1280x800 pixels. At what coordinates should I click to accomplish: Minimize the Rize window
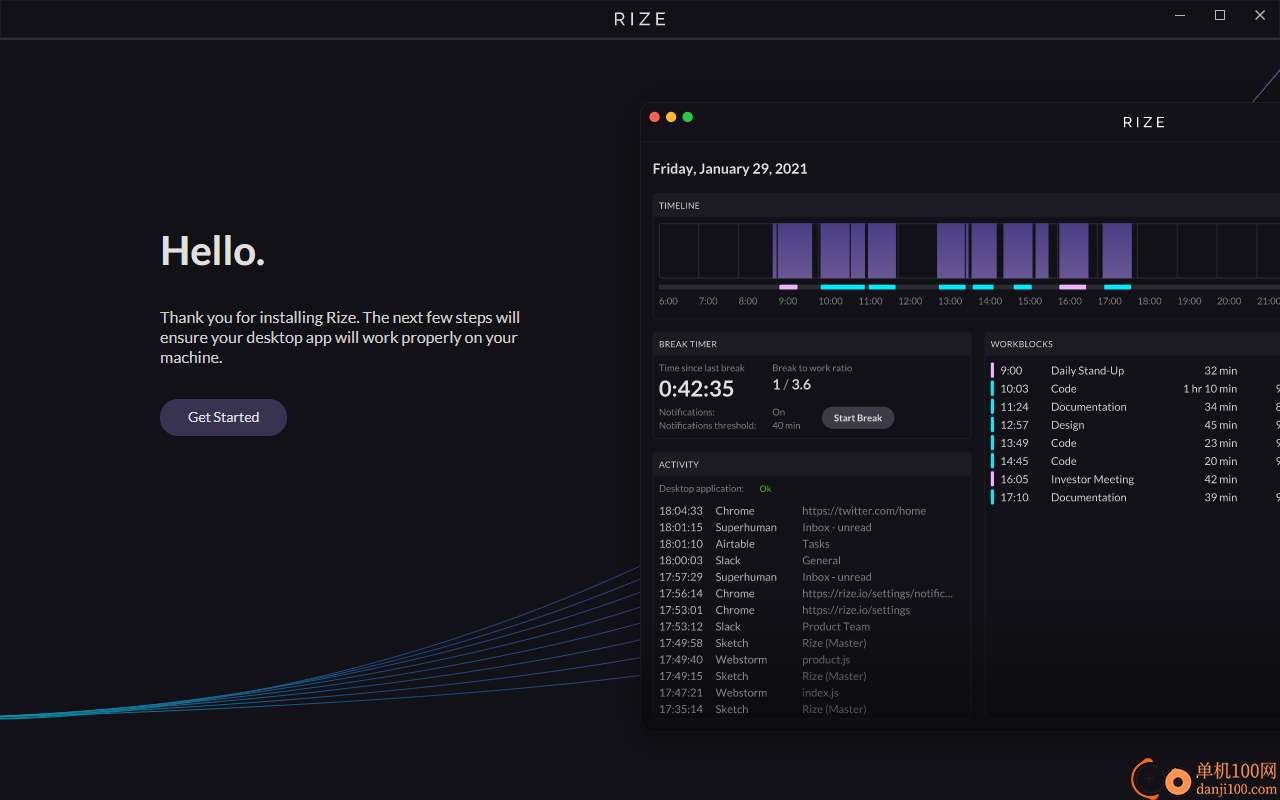(x=1181, y=15)
